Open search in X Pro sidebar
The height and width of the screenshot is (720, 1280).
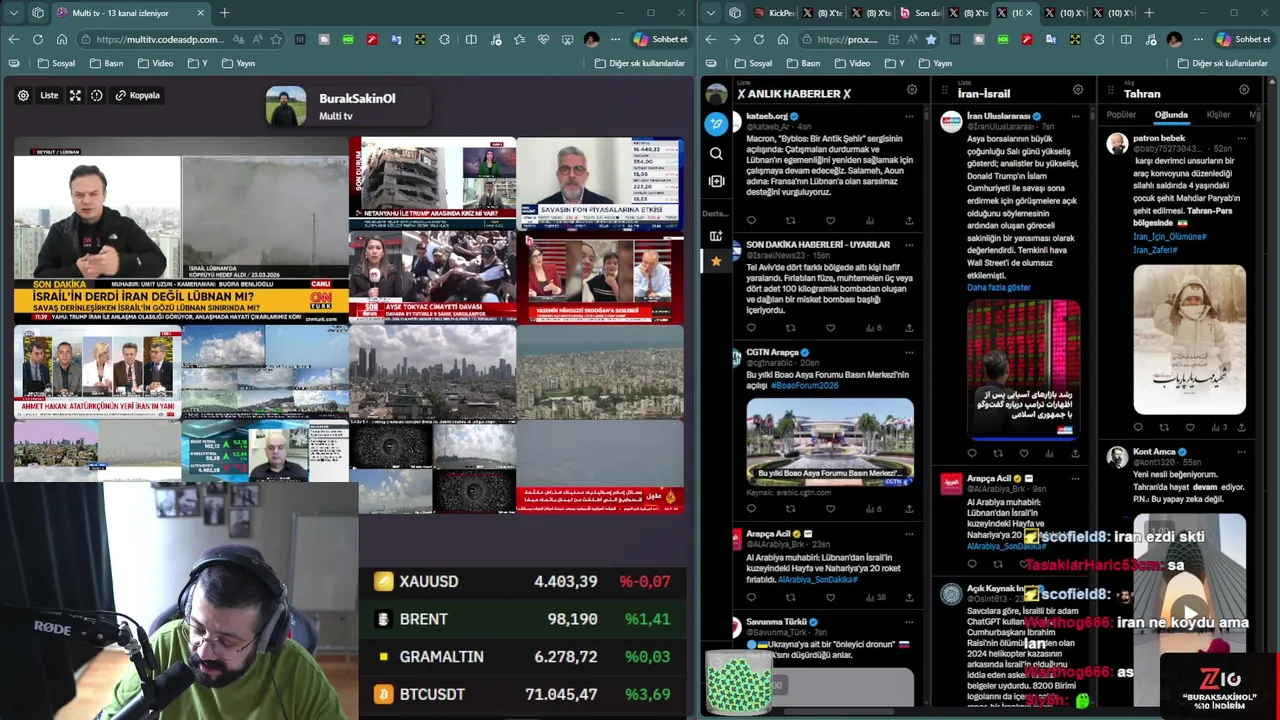tap(716, 153)
